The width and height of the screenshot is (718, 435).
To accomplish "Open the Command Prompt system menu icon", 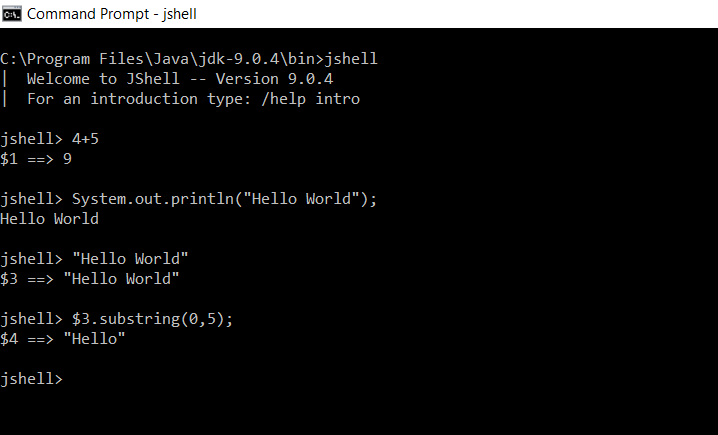I will [x=12, y=14].
